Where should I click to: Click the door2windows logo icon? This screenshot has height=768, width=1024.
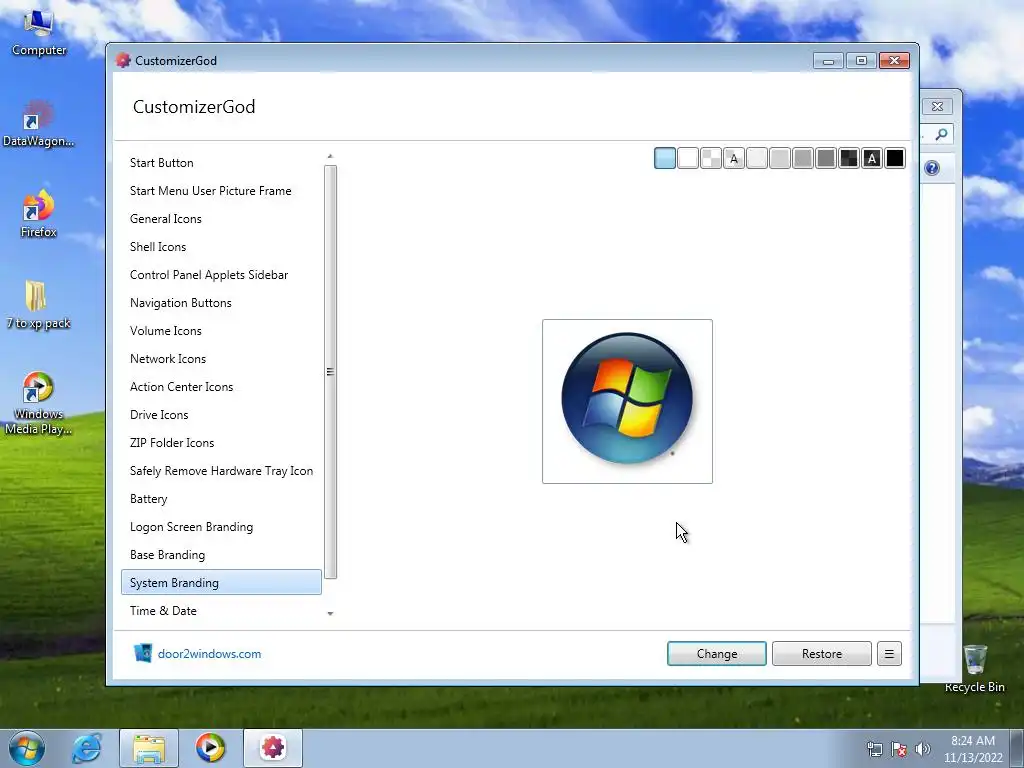click(142, 653)
